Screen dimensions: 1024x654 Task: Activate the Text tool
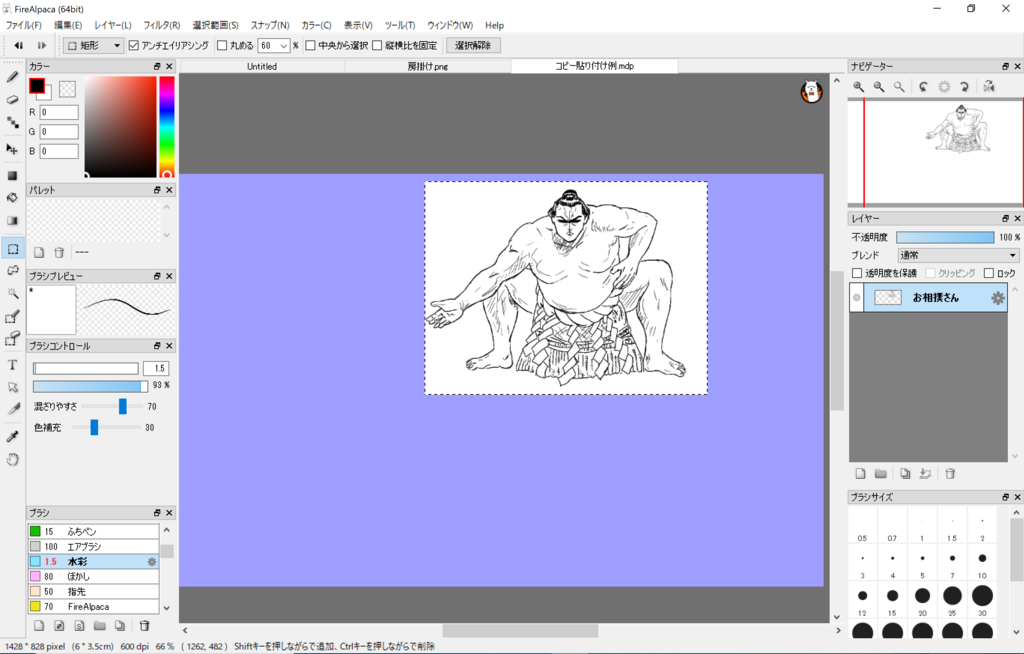[13, 365]
